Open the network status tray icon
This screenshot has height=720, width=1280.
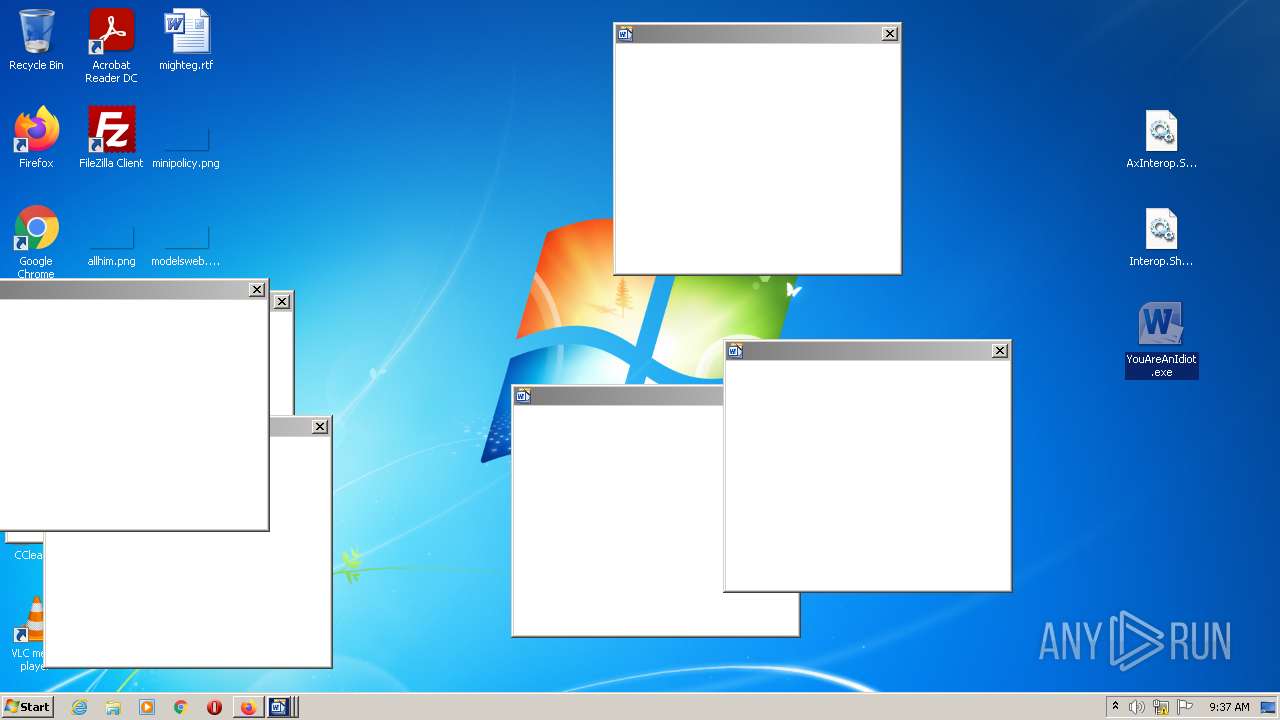point(1161,707)
